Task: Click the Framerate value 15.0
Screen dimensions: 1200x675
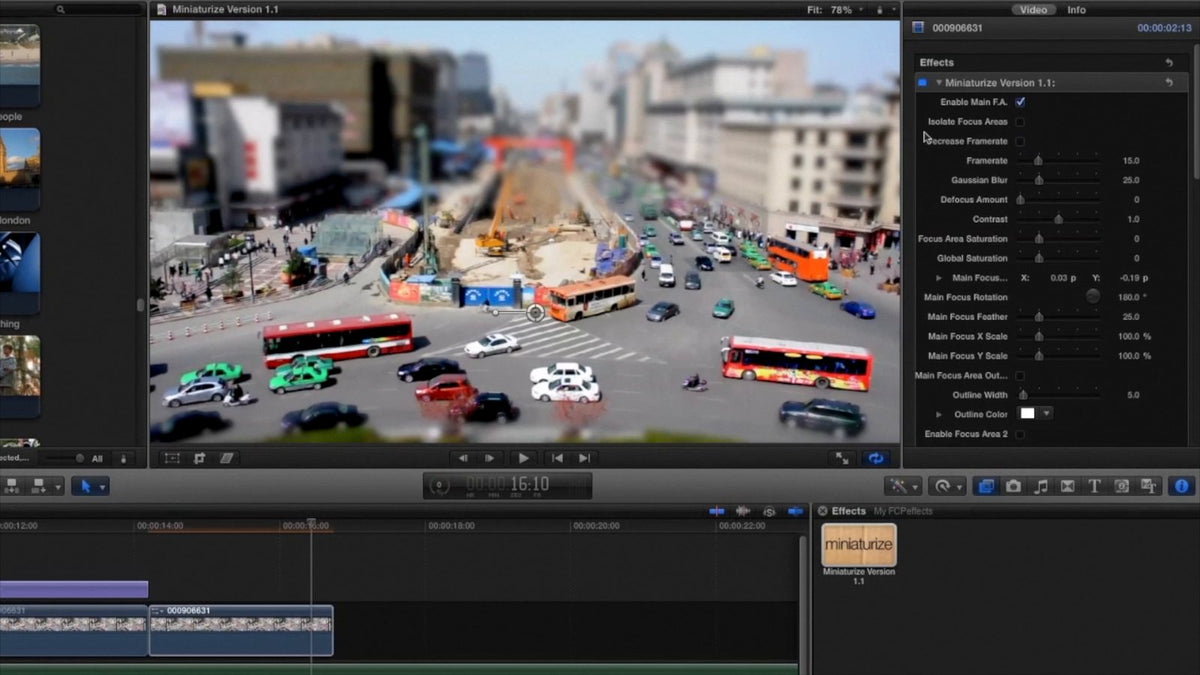Action: click(1130, 161)
